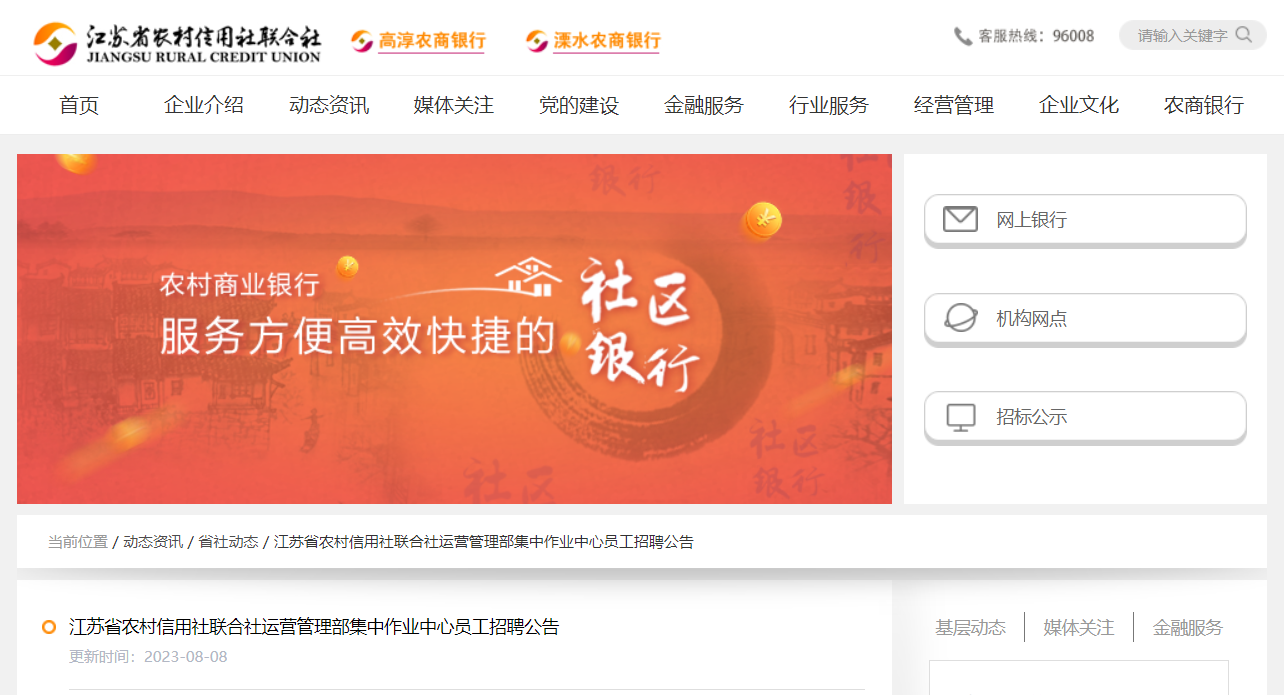Switch to the 基层动态 tab
Screen dimensions: 1284x695
pos(970,627)
